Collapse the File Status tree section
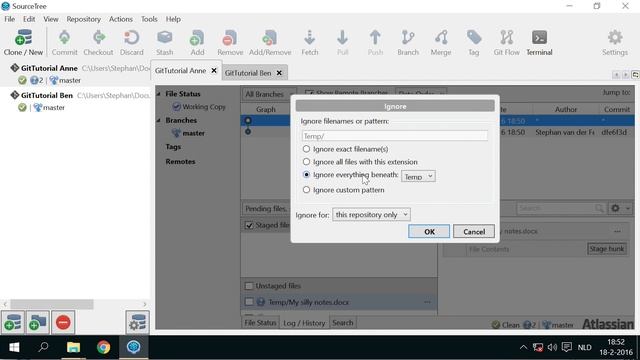Viewport: 640px width, 360px height. 158,94
